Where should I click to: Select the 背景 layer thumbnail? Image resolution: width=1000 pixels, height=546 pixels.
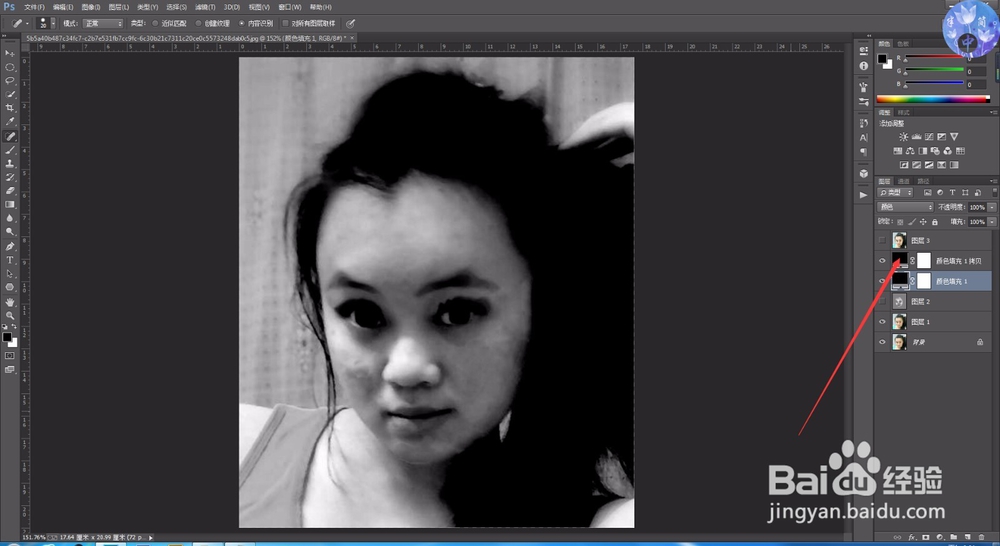(x=899, y=343)
